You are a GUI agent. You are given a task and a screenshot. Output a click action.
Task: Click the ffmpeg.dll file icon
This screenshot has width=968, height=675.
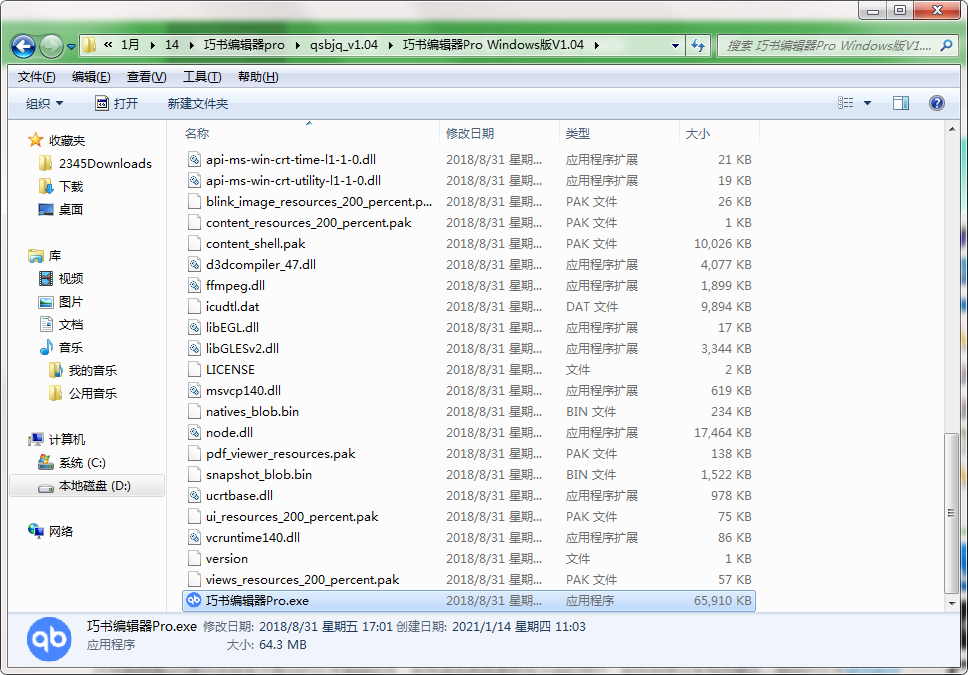tap(194, 285)
